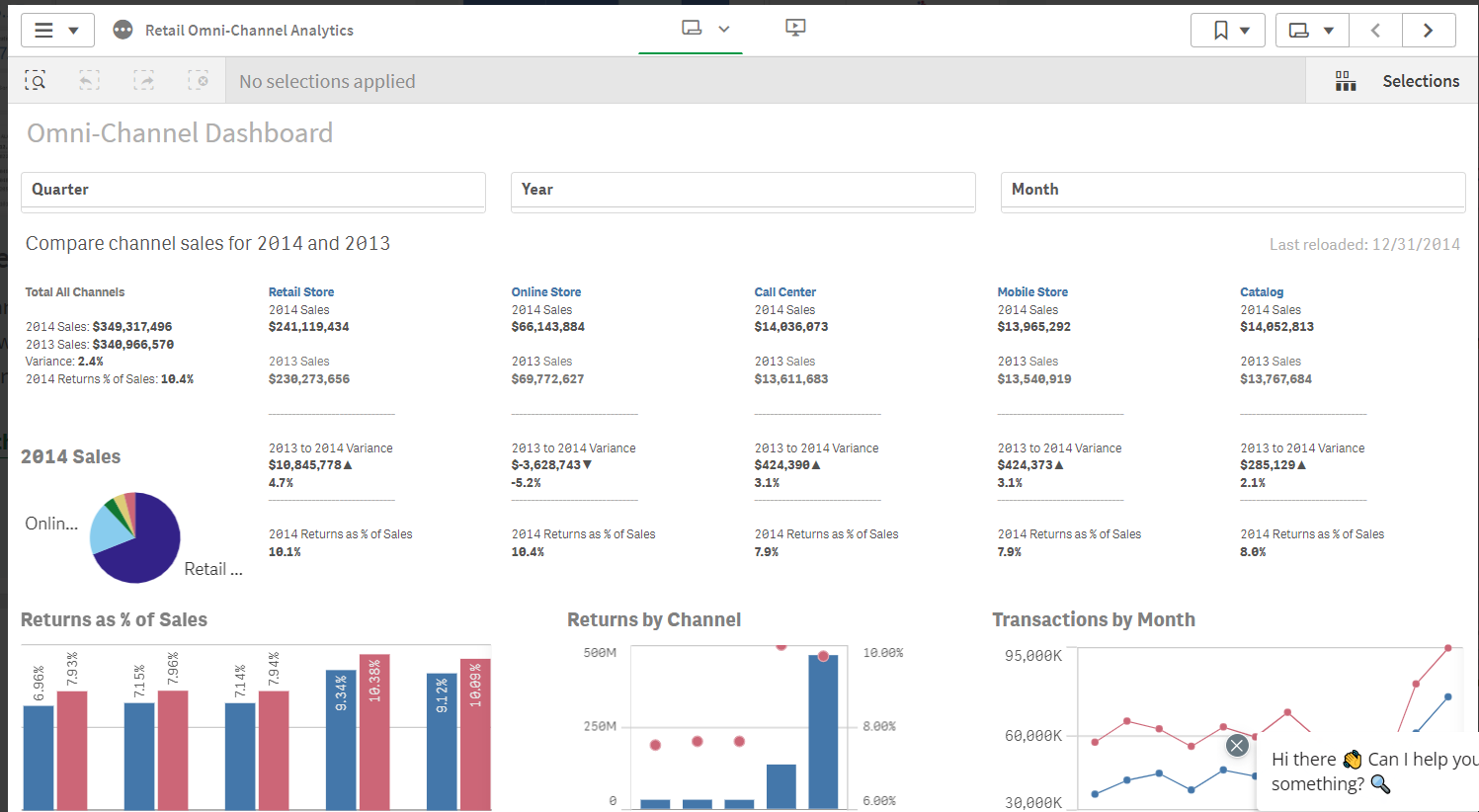Go to the next sheet
Screen dimensions: 1479x812
coord(1428,31)
